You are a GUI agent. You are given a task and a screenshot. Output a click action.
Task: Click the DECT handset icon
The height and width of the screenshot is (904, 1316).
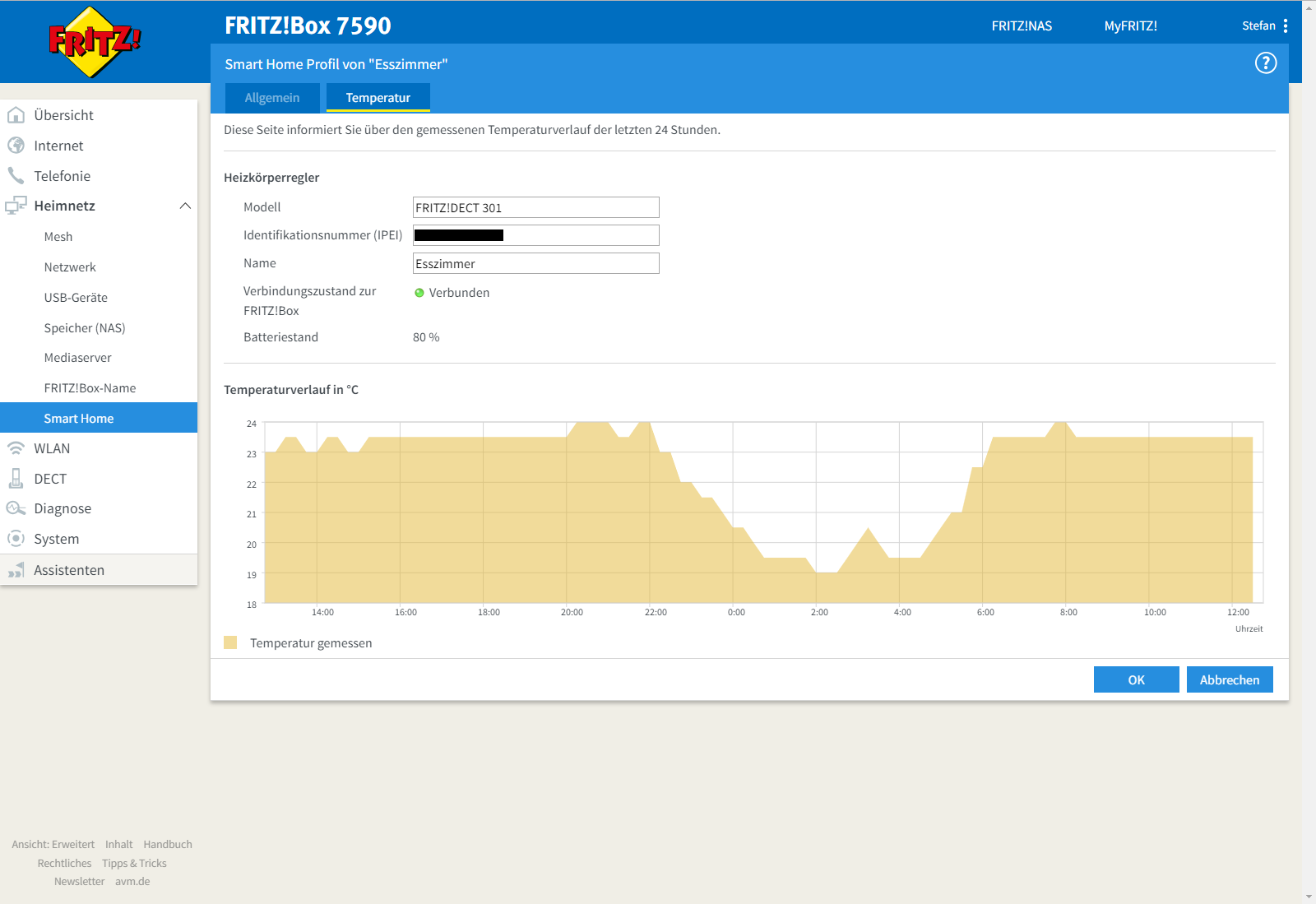16,479
